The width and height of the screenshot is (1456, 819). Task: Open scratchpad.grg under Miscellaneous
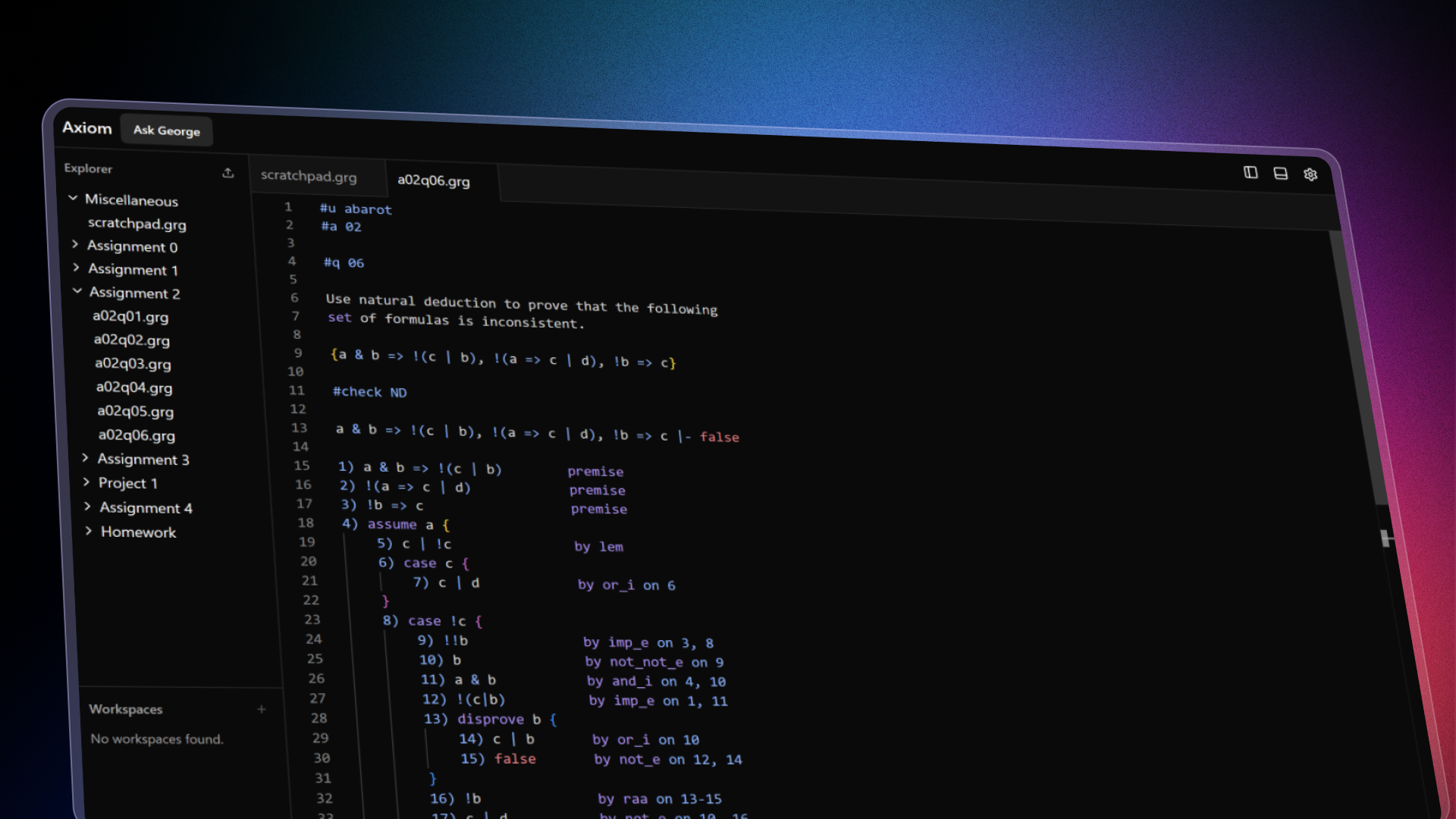pyautogui.click(x=136, y=224)
